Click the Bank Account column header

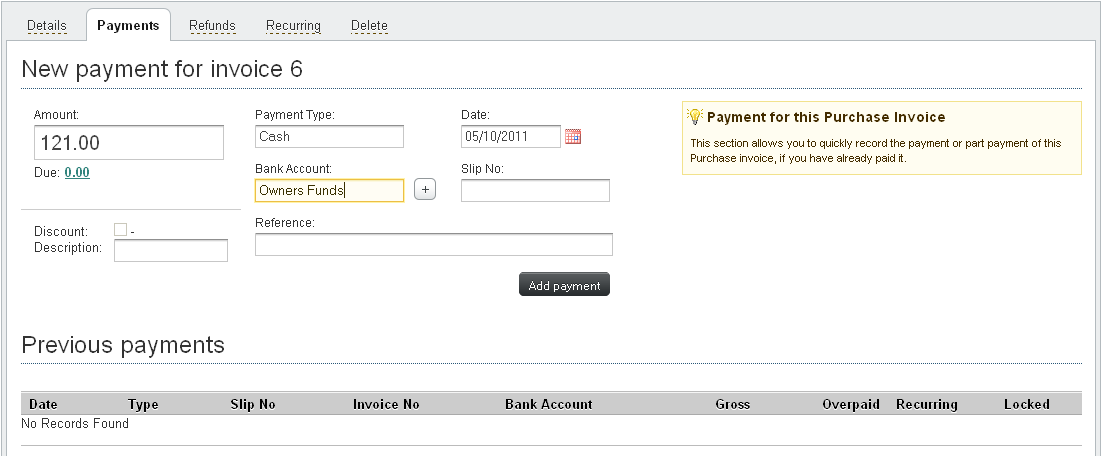(548, 405)
